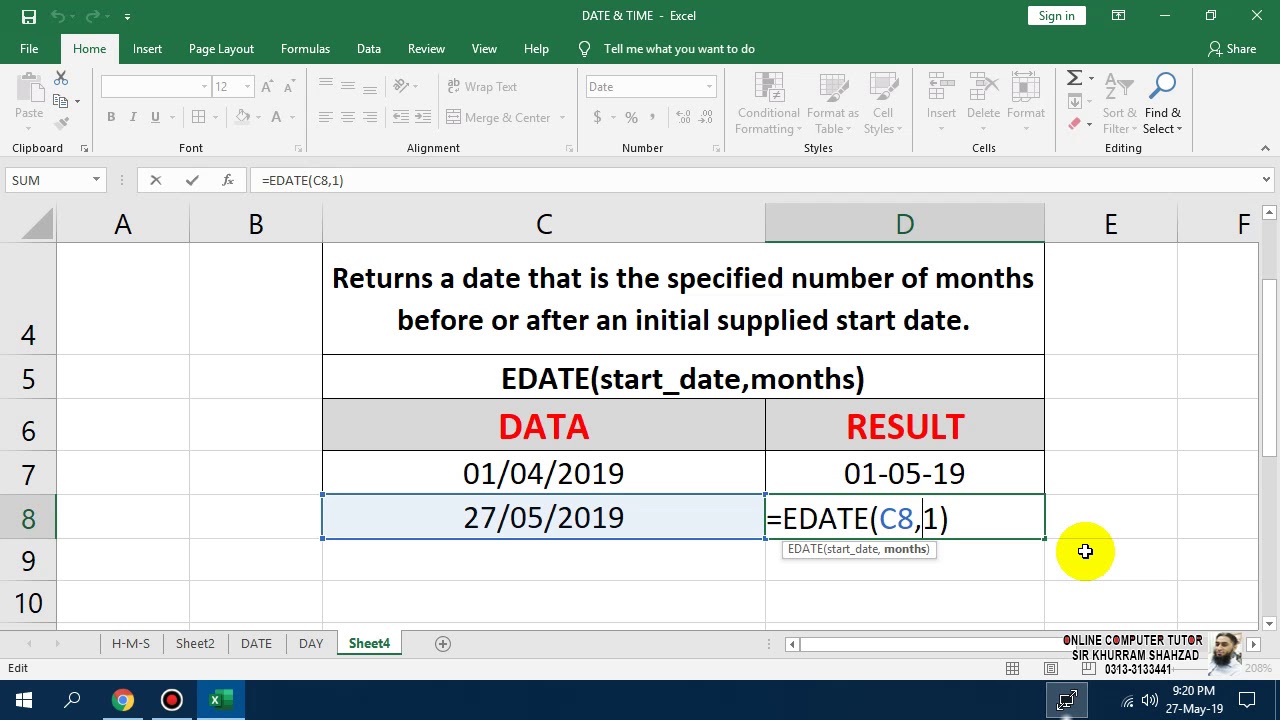Click the Cut scissors icon
This screenshot has width=1280, height=720.
[x=61, y=78]
